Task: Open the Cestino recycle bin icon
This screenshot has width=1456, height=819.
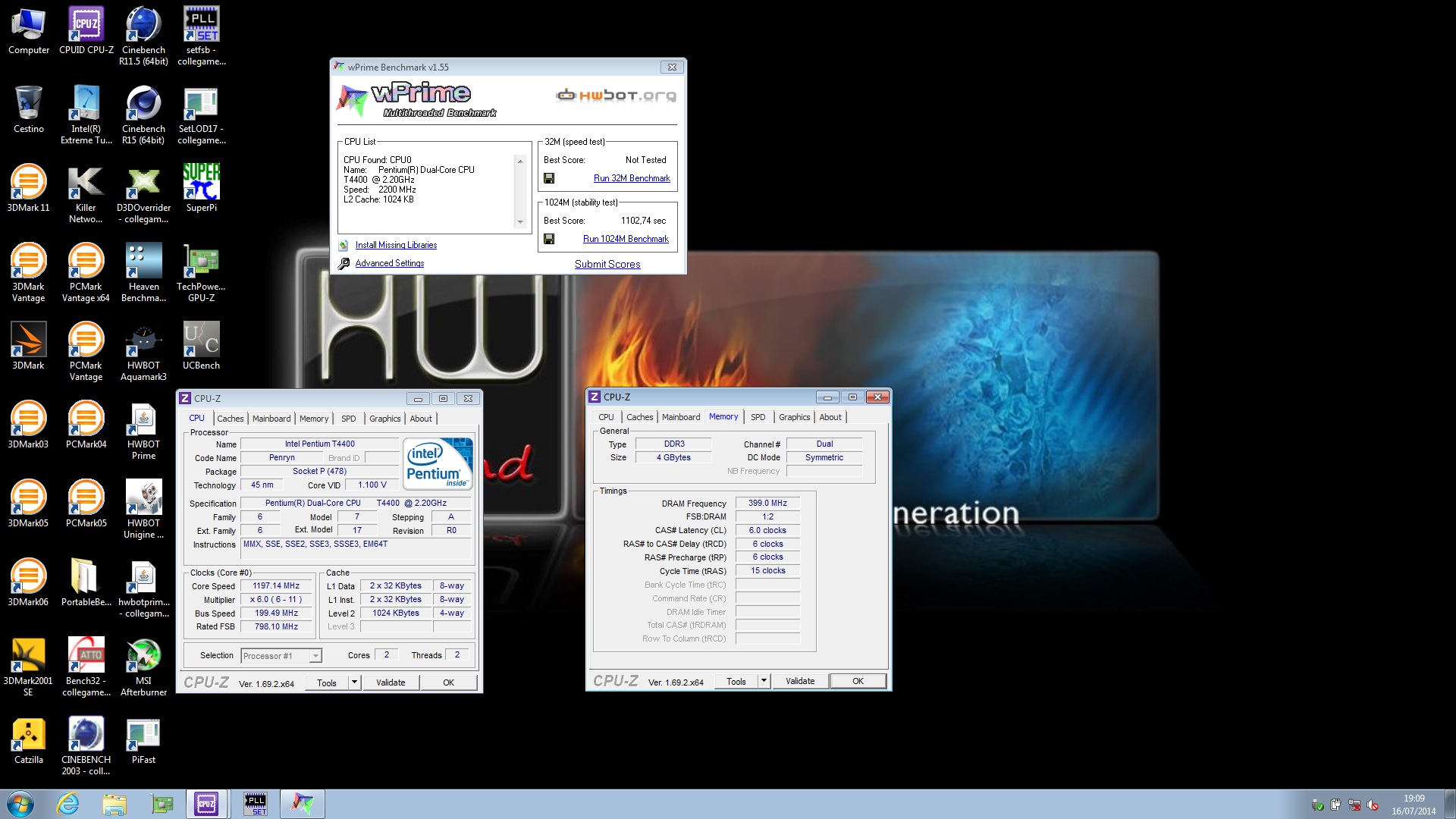Action: (x=29, y=109)
